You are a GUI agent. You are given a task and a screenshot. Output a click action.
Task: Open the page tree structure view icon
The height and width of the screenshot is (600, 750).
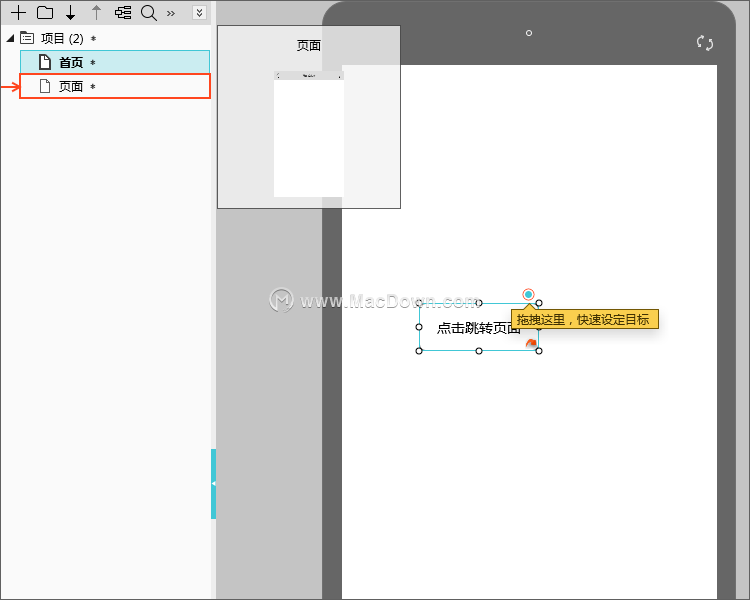point(123,12)
